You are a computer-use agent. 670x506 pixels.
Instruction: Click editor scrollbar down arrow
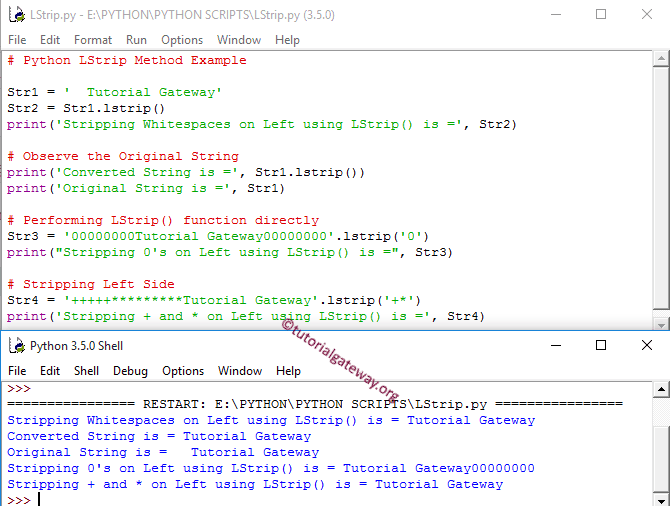pyautogui.click(x=661, y=325)
